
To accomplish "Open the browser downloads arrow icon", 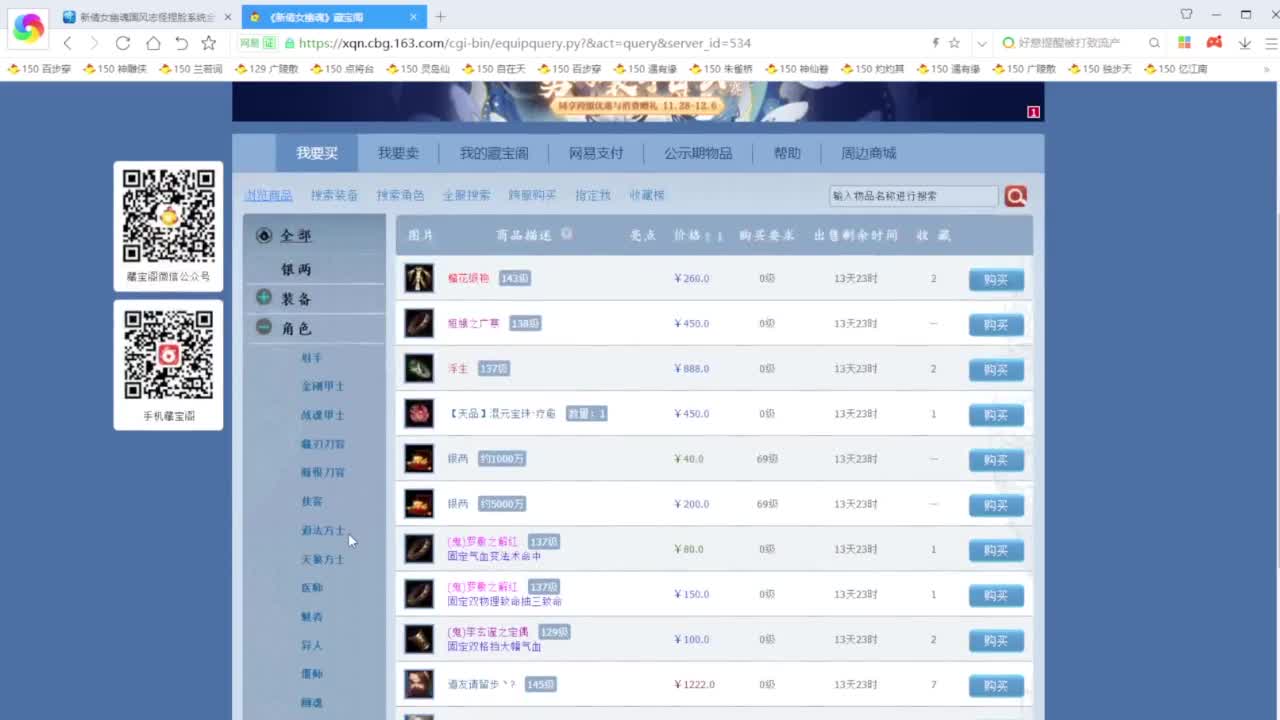I will 1245,43.
